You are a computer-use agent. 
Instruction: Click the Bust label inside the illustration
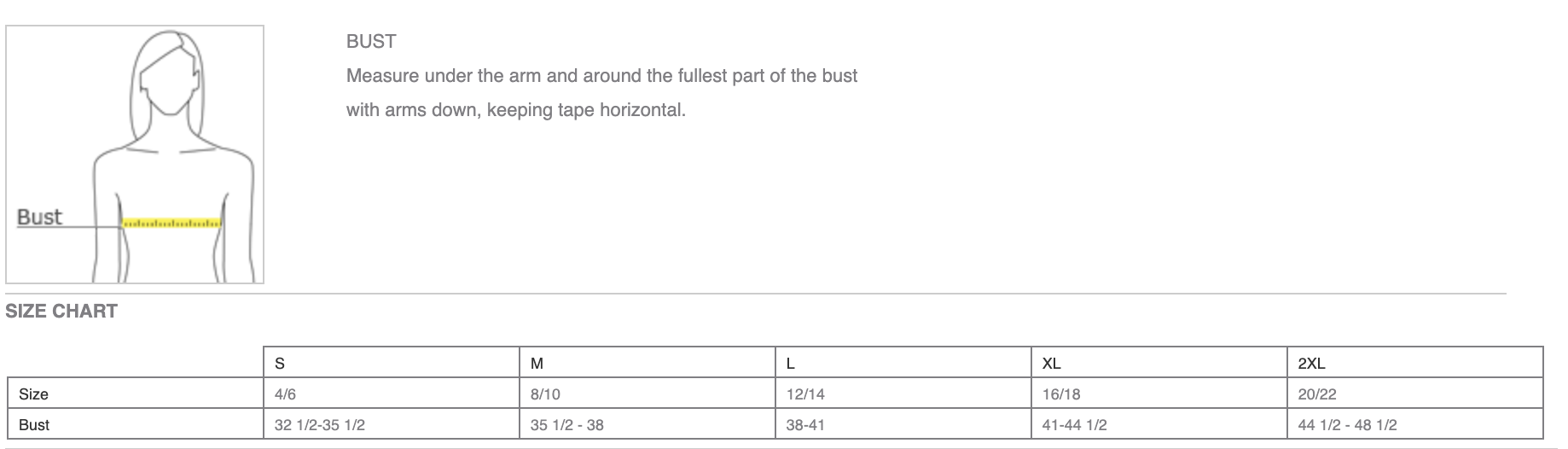pyautogui.click(x=40, y=217)
